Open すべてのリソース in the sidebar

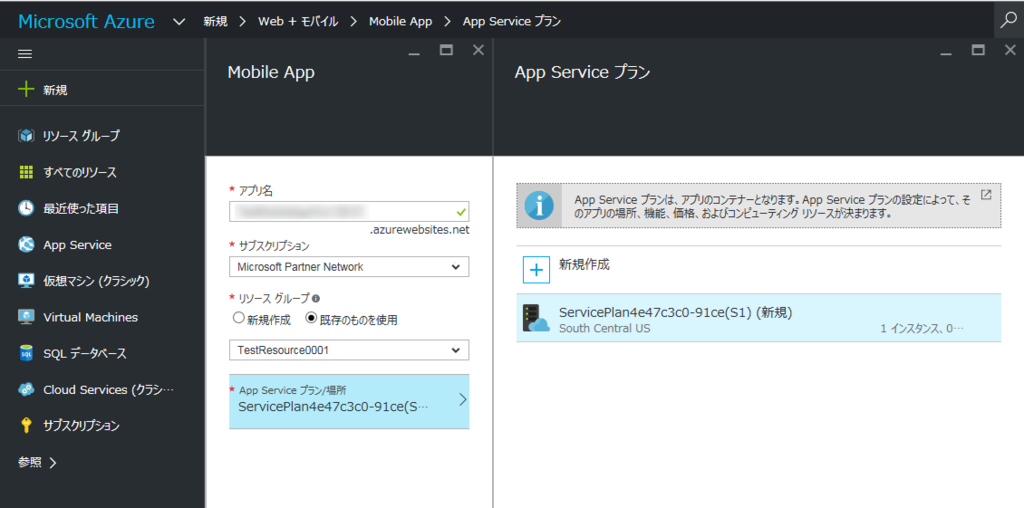pyautogui.click(x=80, y=172)
